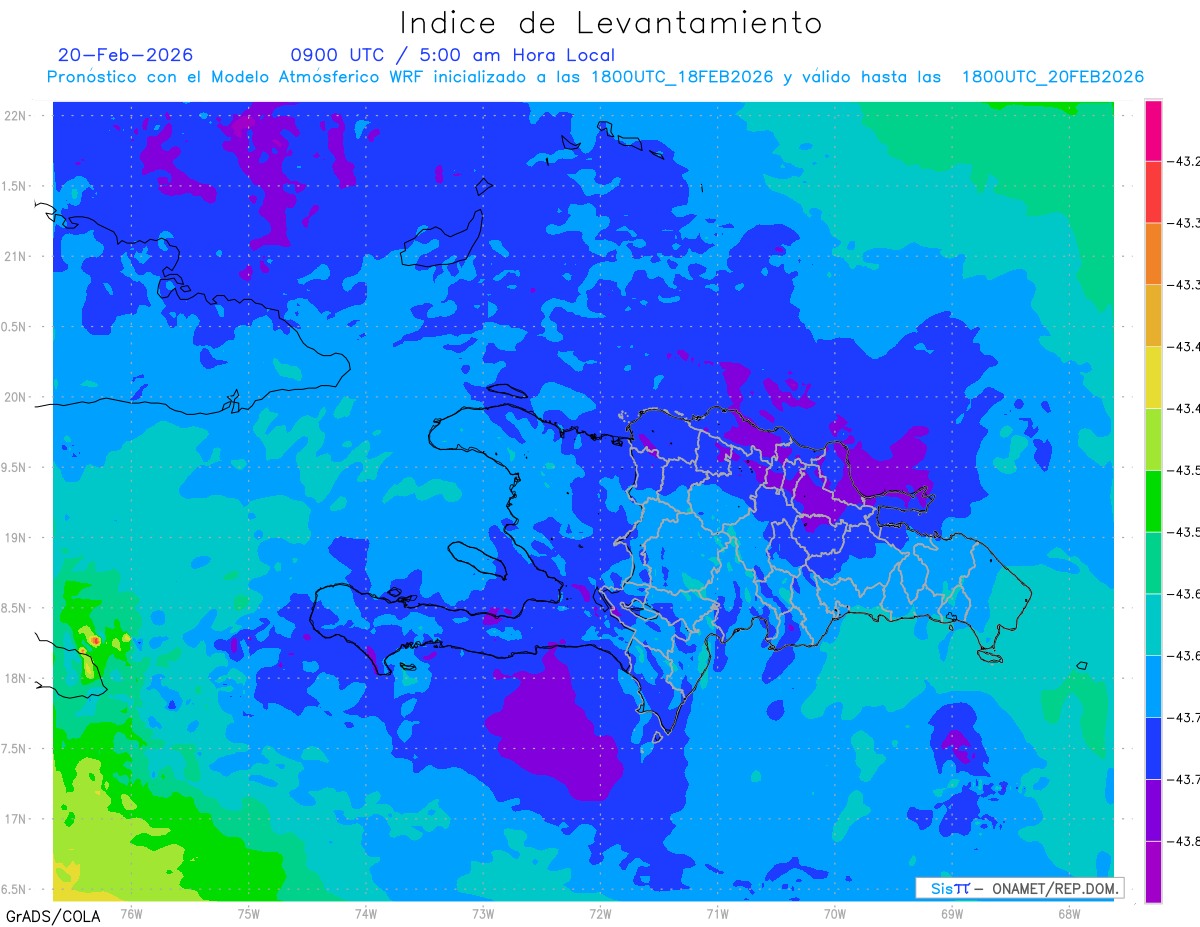Click the '8.5N' latitude label
The width and height of the screenshot is (1200, 927).
point(14,608)
